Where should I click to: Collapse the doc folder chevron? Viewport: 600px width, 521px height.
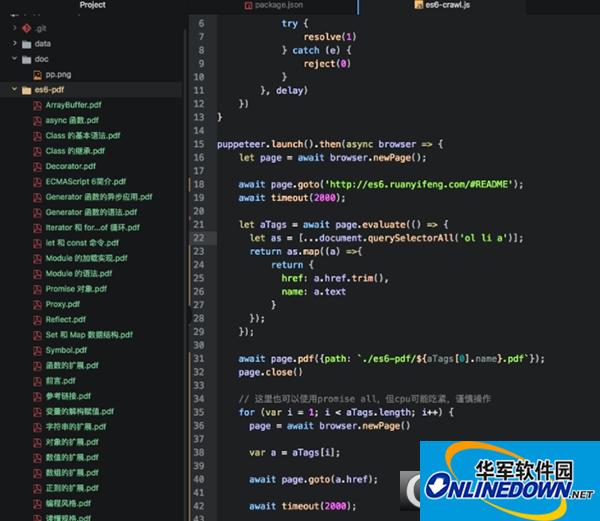[15, 59]
